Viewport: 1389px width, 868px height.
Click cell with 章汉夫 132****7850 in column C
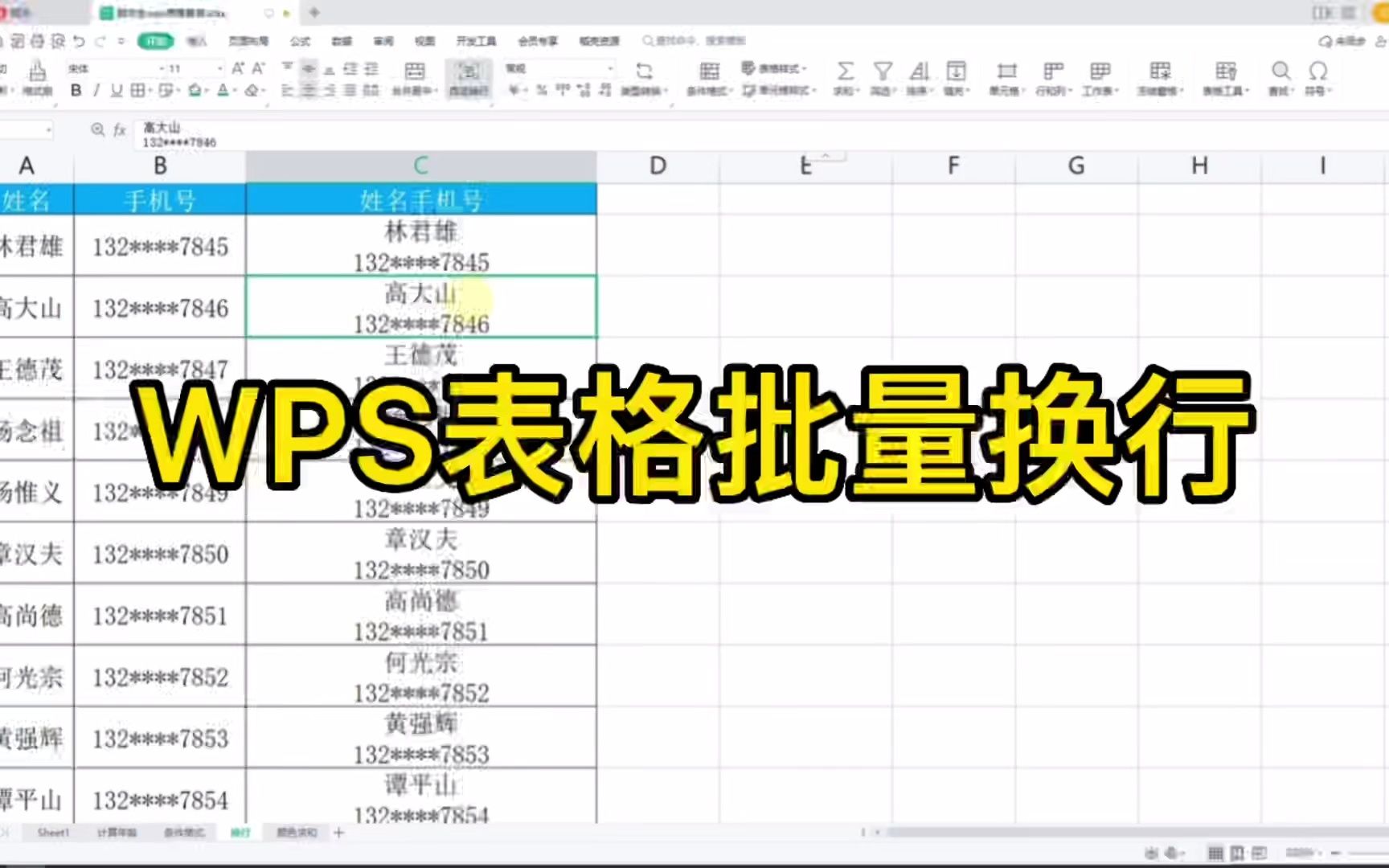(x=421, y=554)
